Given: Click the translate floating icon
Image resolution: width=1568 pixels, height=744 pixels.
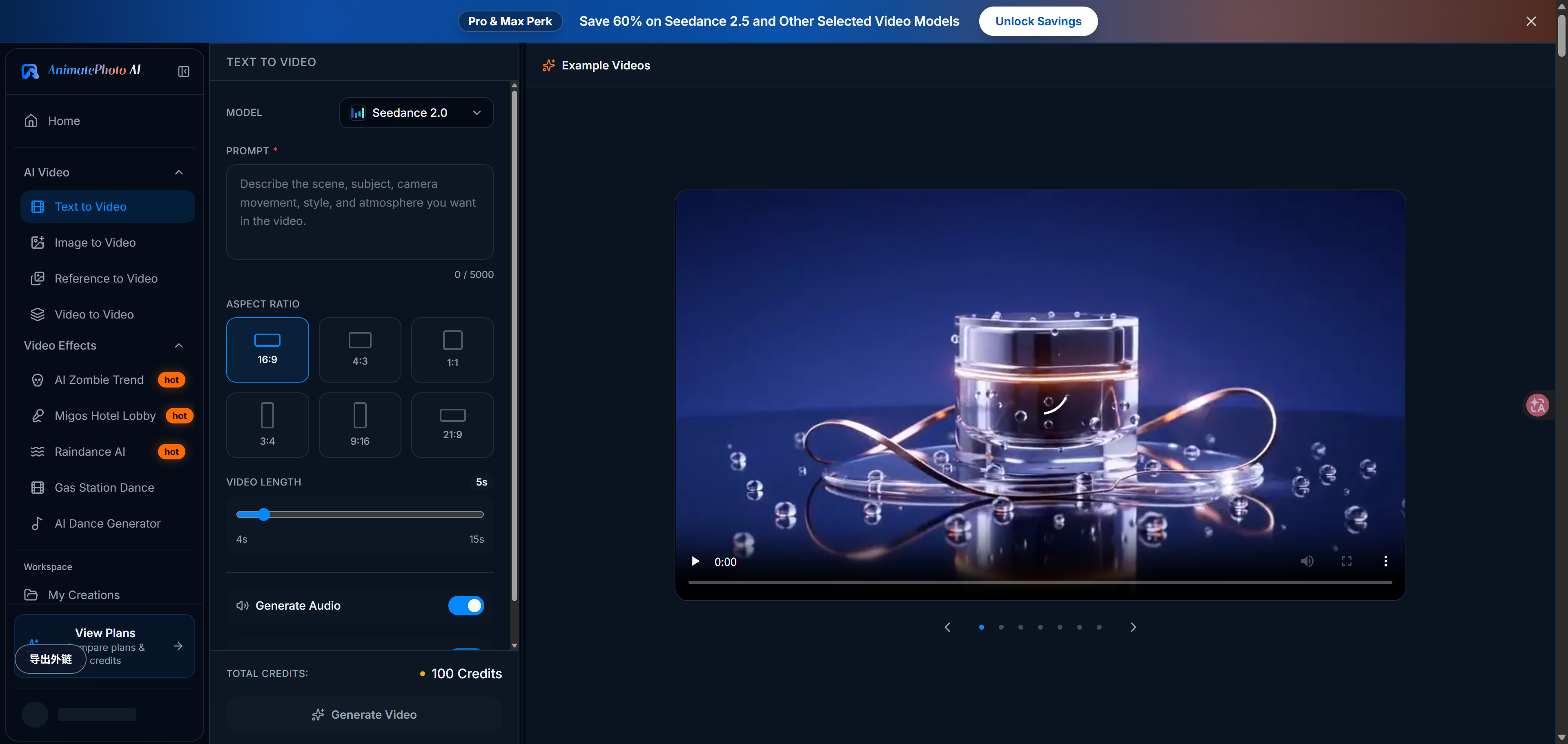Looking at the screenshot, I should (x=1537, y=405).
